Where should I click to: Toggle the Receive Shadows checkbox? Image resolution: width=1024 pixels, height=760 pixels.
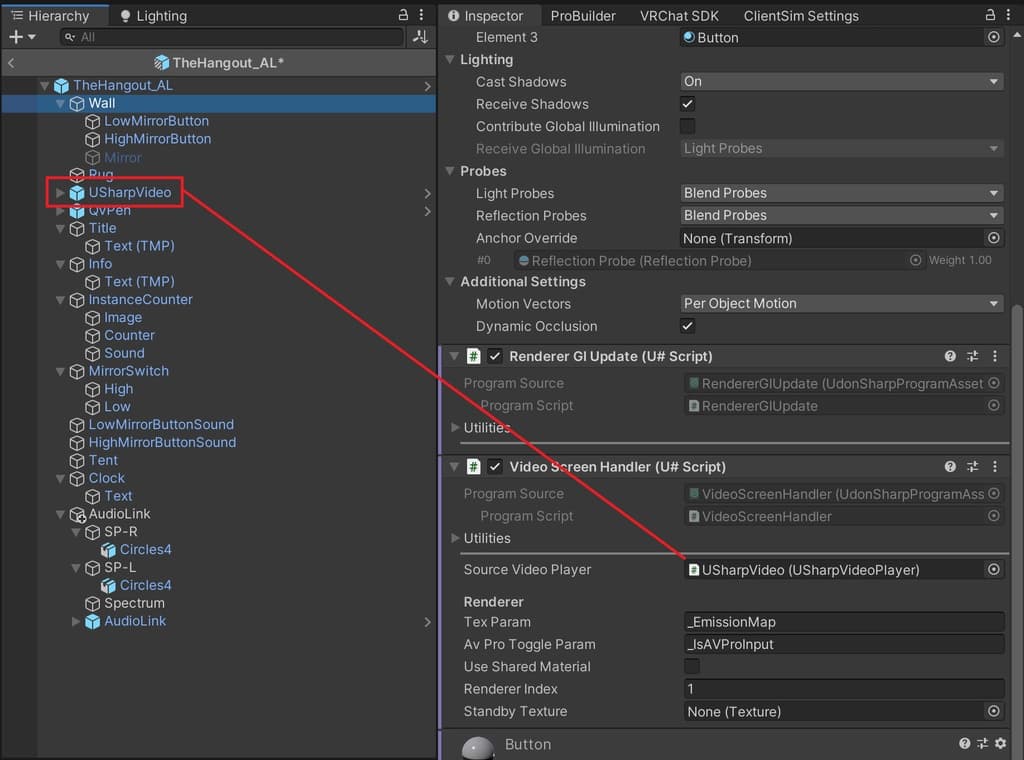tap(688, 104)
